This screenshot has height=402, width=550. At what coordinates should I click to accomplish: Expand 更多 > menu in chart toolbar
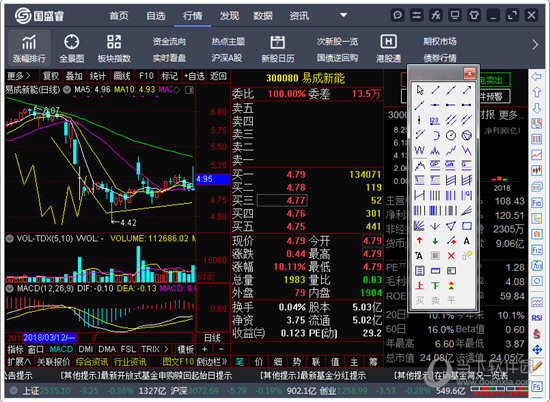[x=19, y=76]
